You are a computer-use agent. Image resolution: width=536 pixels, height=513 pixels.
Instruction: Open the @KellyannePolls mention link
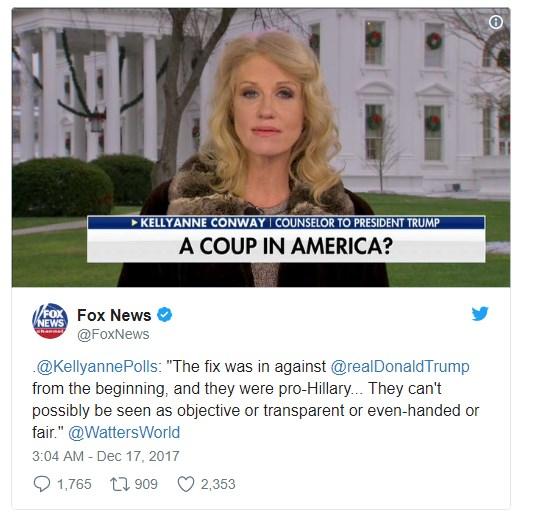[97, 367]
